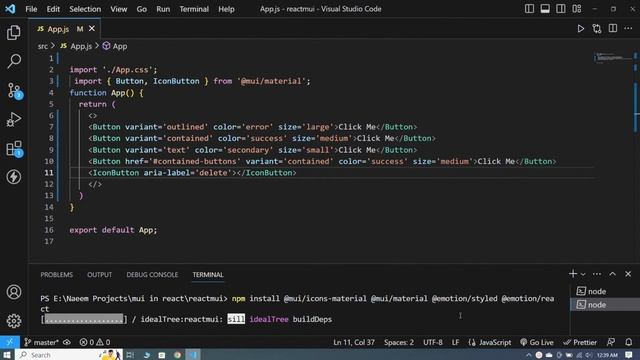The height and width of the screenshot is (360, 640).
Task: Change encoding via UTF-8 status item
Action: pos(433,342)
